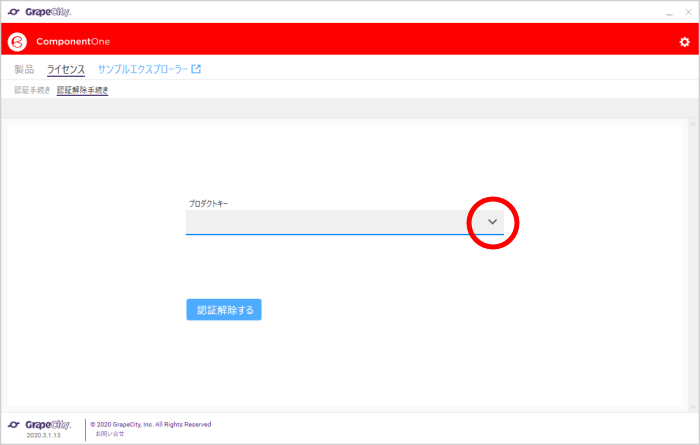Click the ComponentOne title text
The width and height of the screenshot is (700, 445).
73,42
